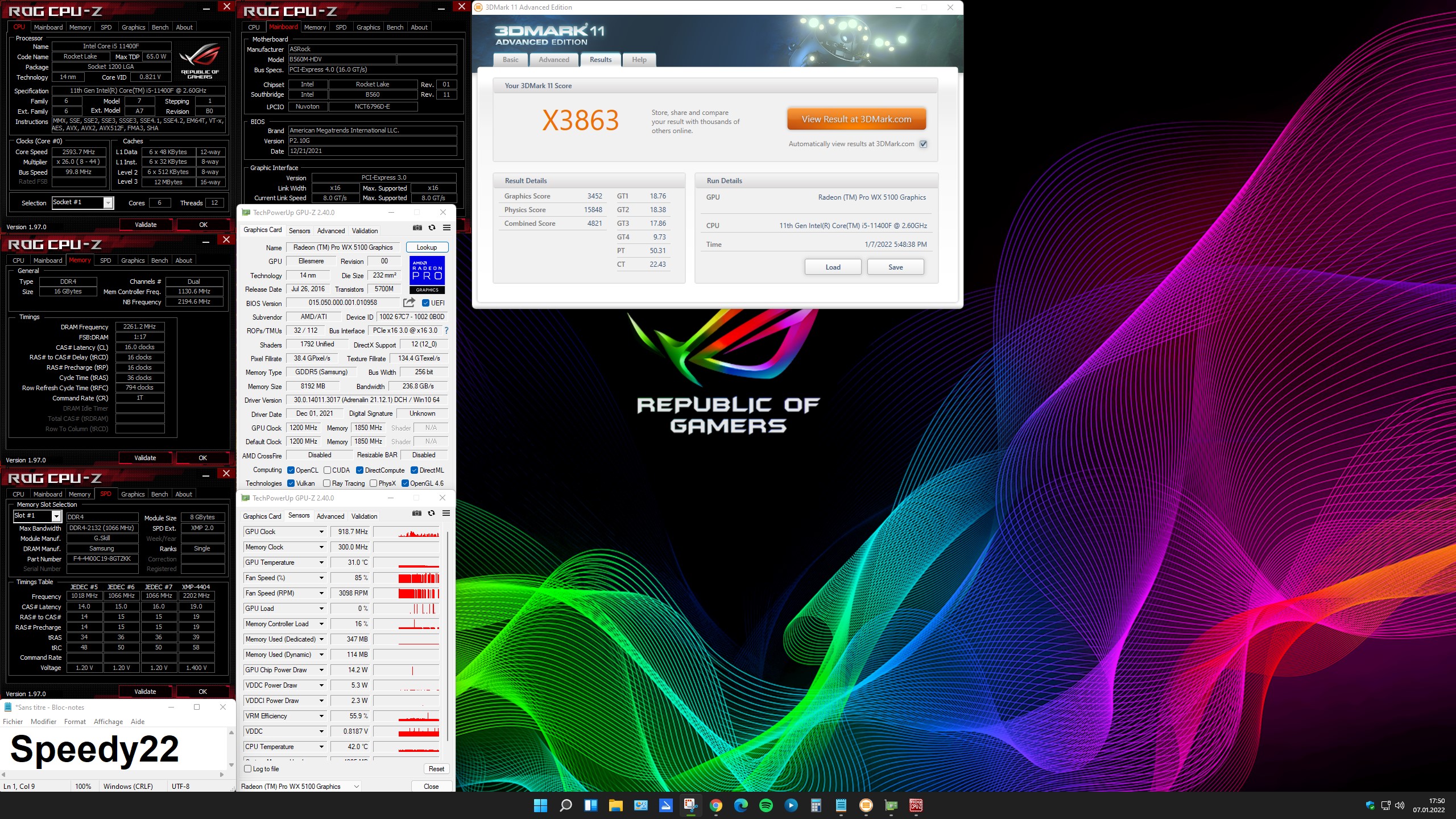Image resolution: width=1456 pixels, height=819 pixels.
Task: Switch to GPU-Z via the taskbar icon
Action: 891,805
